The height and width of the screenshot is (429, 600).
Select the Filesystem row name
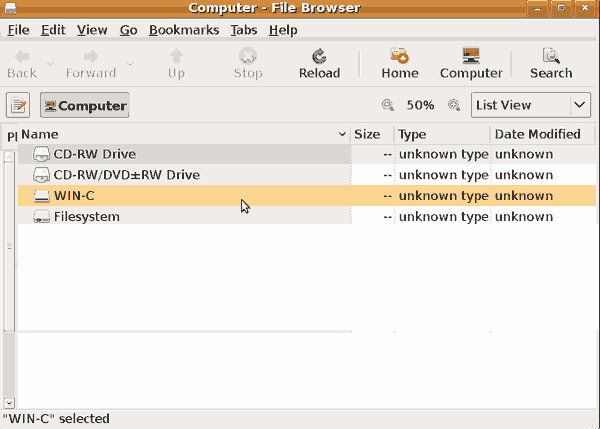(87, 217)
